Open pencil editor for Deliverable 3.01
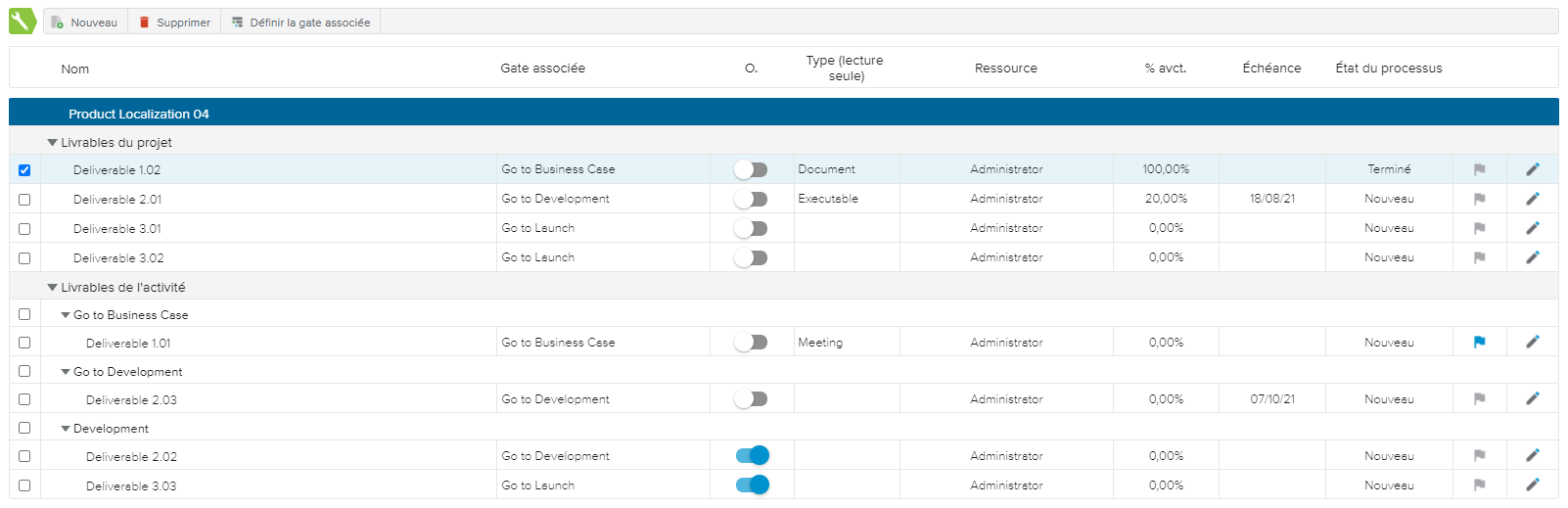The width and height of the screenshot is (1568, 508). 1532,228
